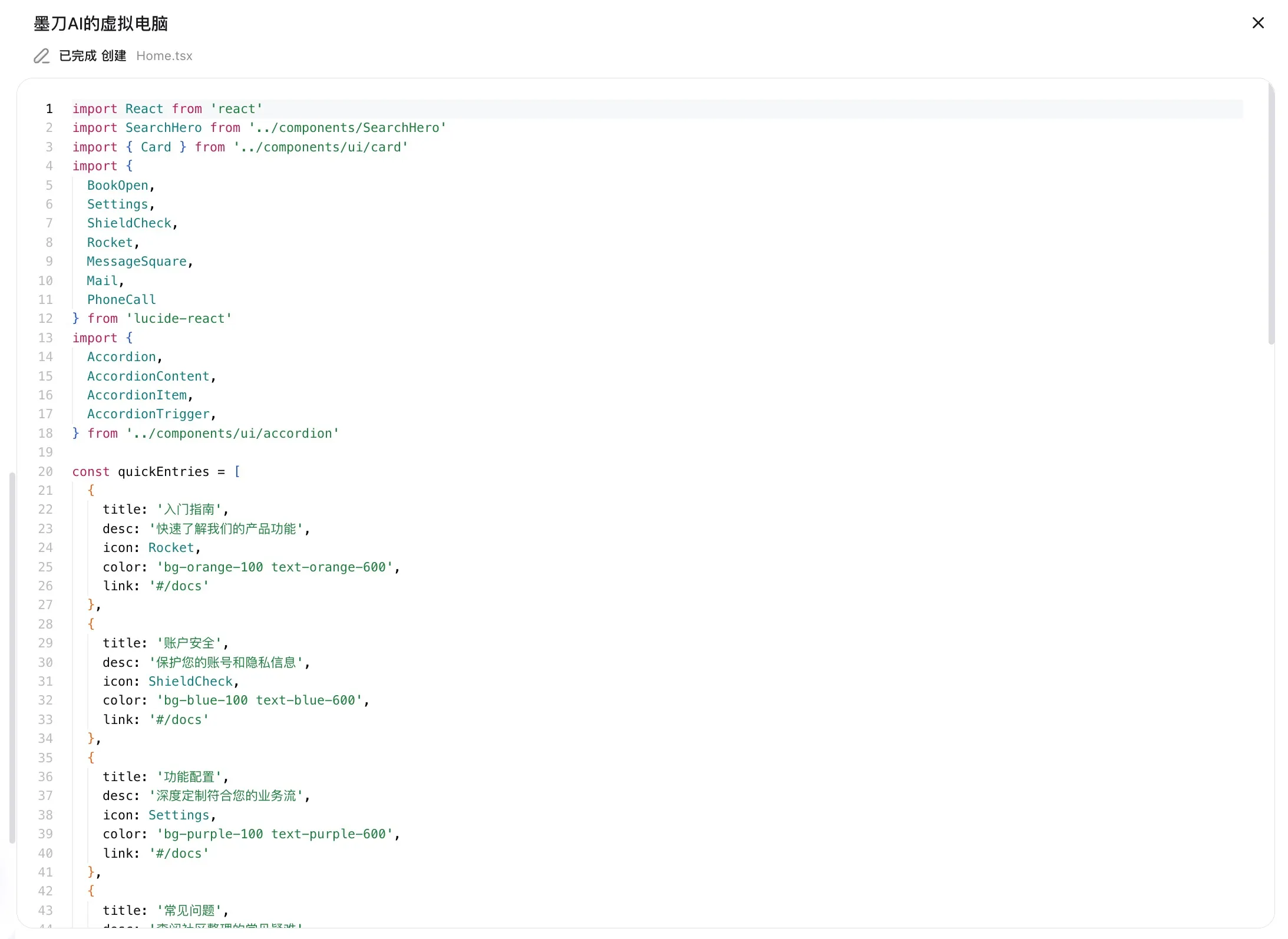This screenshot has width=1288, height=939.
Task: Click the 'bg-blue-100 text-blue-600' color string
Action: tap(260, 700)
